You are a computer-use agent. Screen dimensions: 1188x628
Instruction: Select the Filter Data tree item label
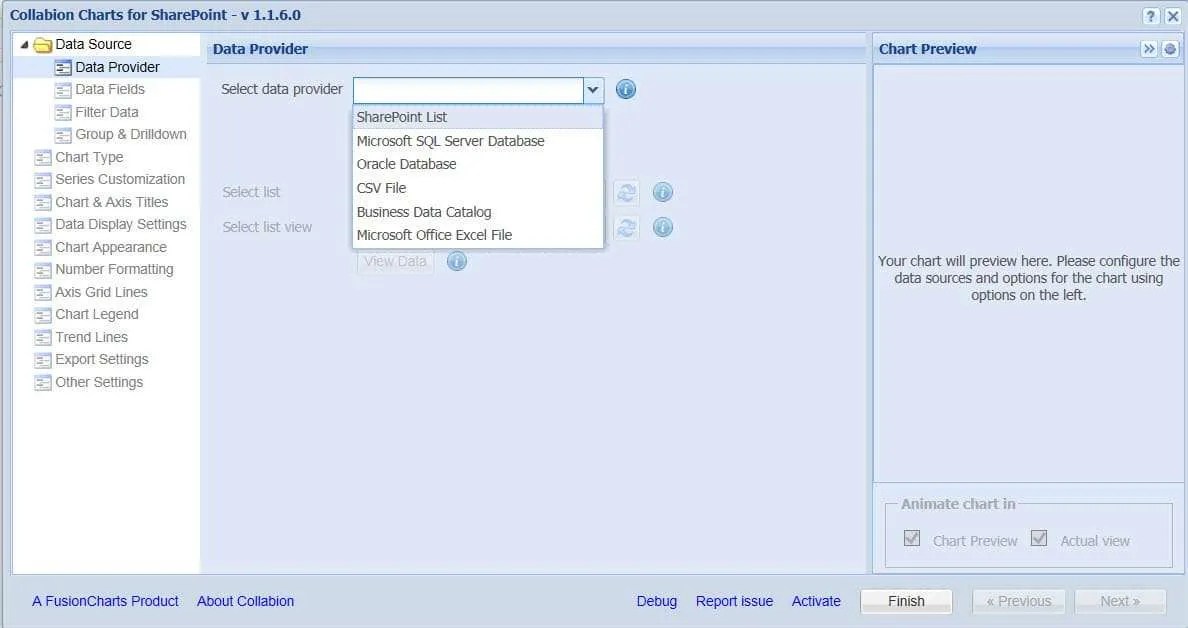[107, 112]
